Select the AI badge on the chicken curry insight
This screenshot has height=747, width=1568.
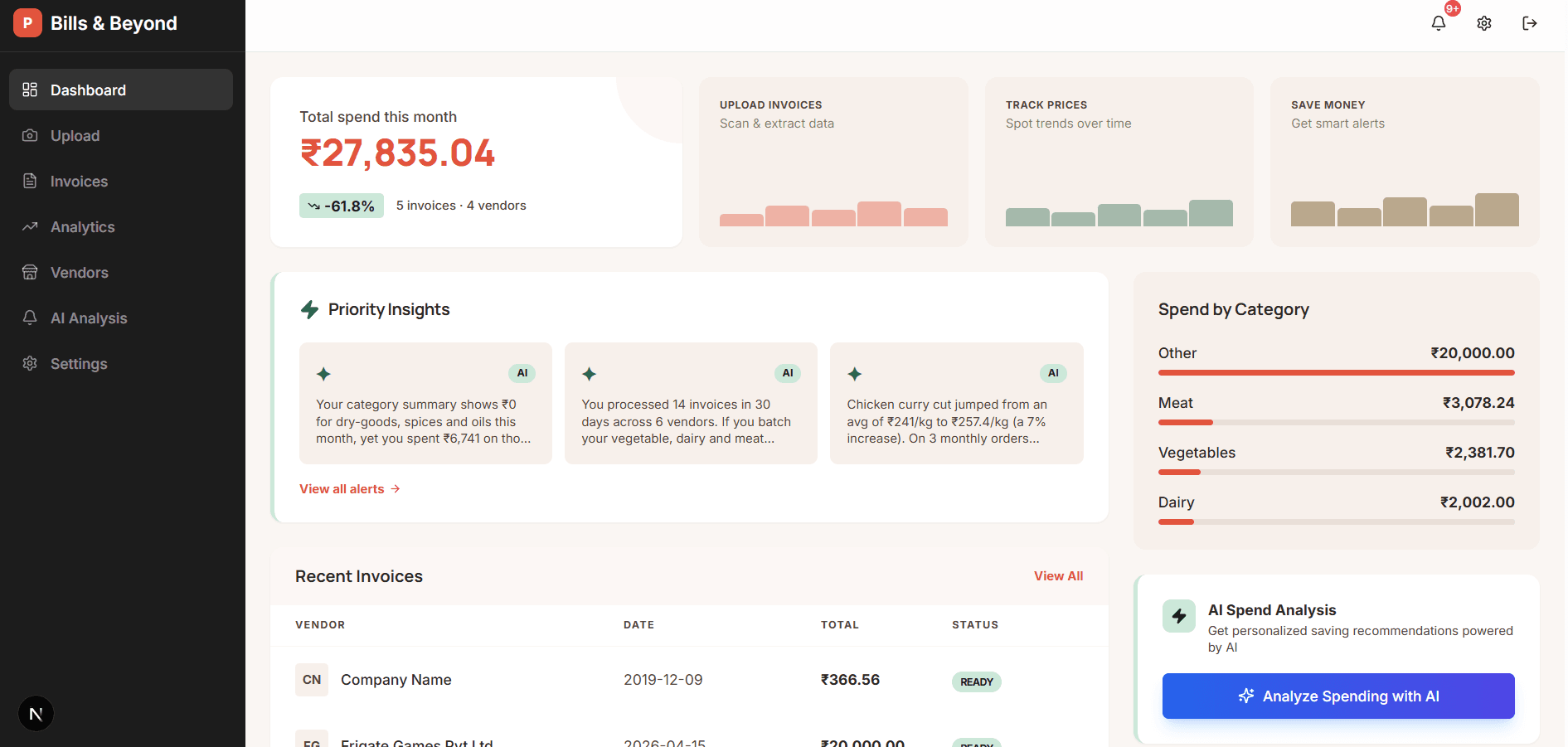coord(1053,373)
